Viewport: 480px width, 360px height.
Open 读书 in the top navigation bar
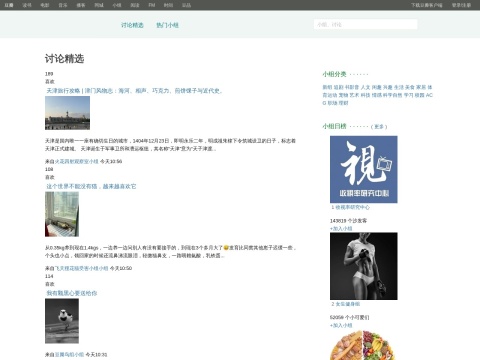(x=27, y=5)
